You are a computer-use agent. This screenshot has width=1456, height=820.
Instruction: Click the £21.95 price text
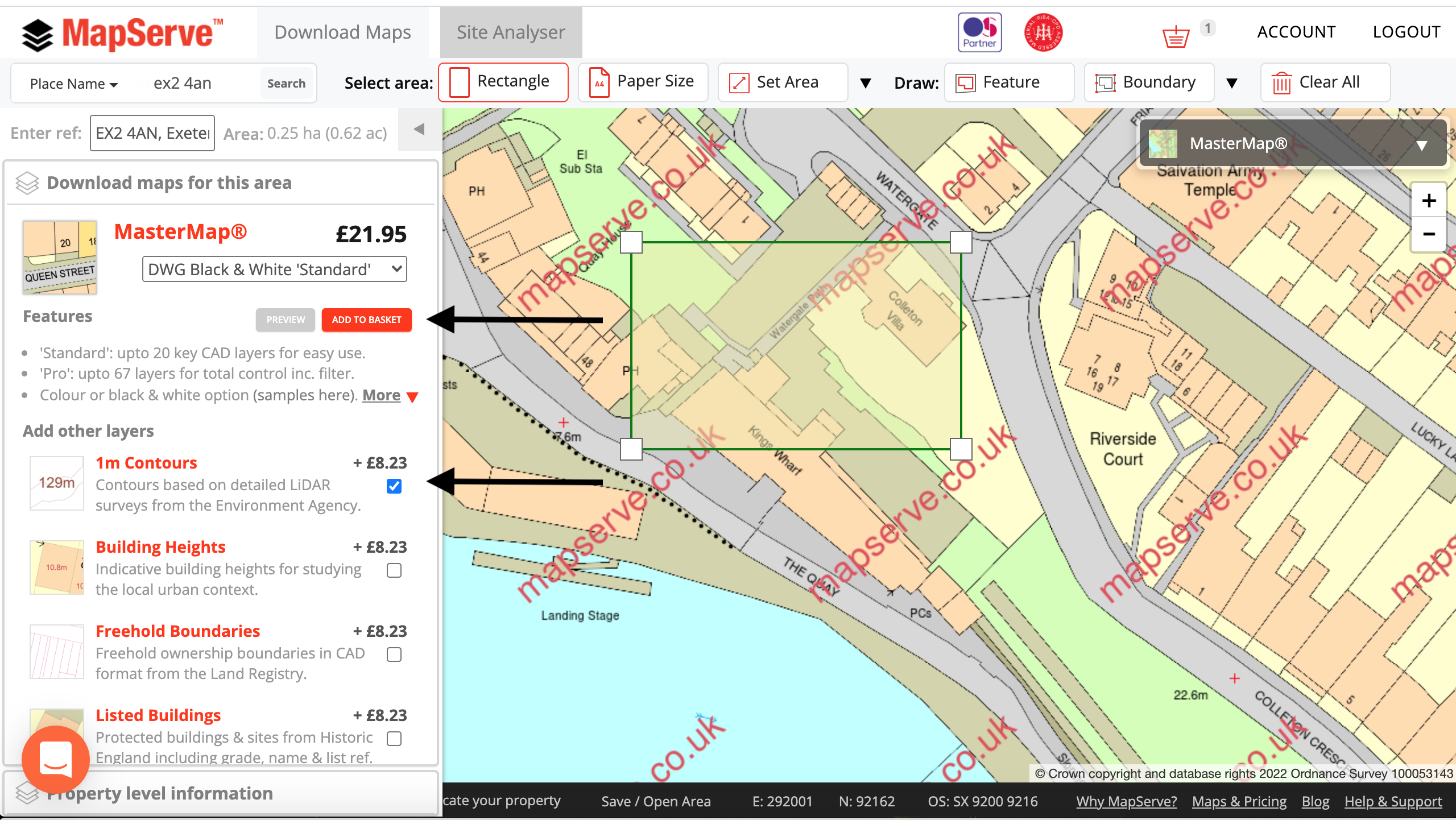(x=371, y=234)
